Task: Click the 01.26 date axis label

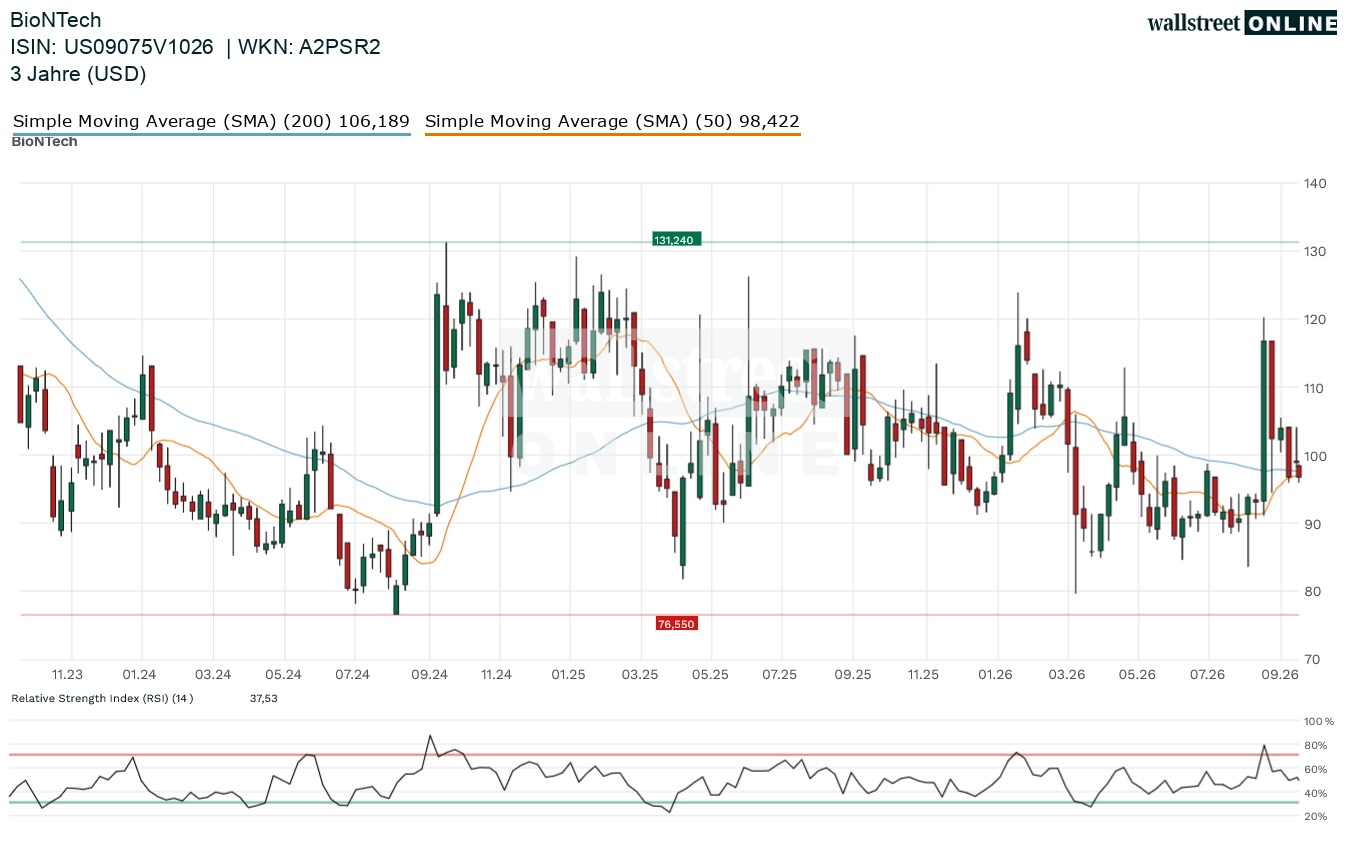Action: click(x=996, y=675)
